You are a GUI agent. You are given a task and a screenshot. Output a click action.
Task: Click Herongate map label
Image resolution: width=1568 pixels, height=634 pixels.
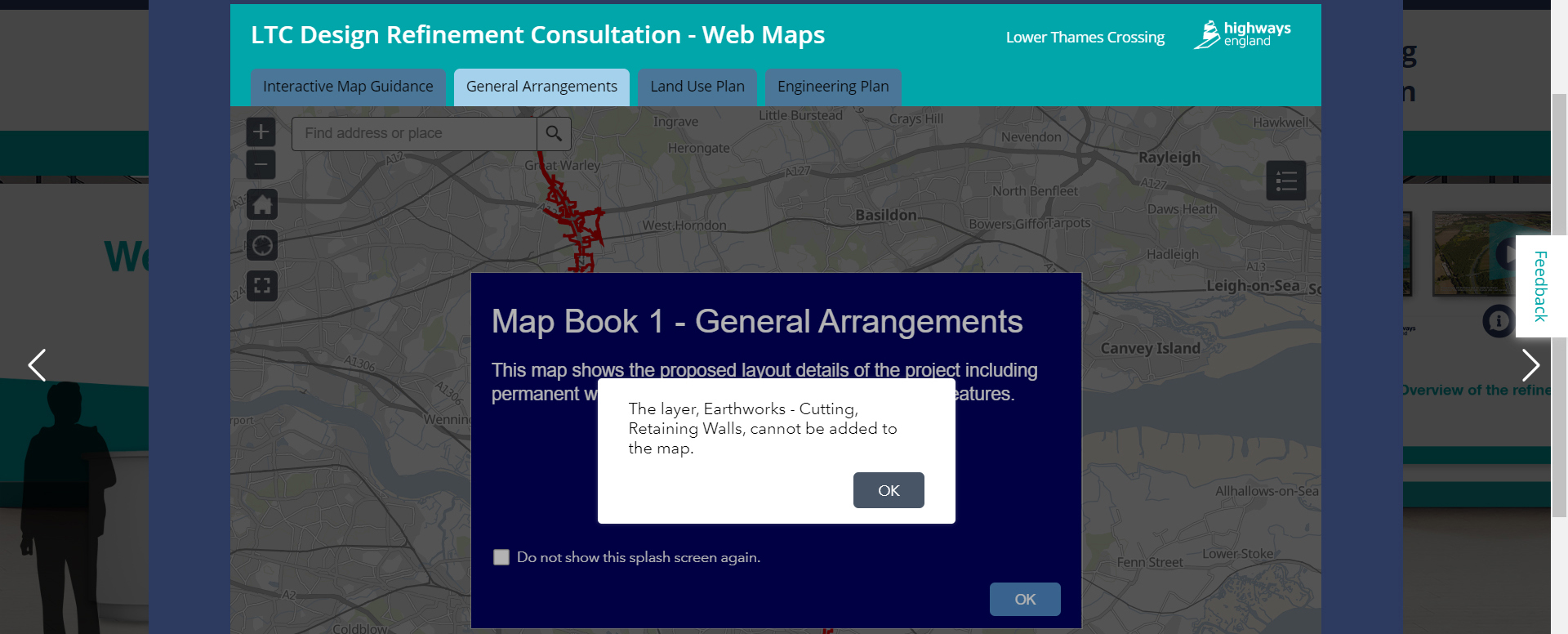pyautogui.click(x=699, y=149)
